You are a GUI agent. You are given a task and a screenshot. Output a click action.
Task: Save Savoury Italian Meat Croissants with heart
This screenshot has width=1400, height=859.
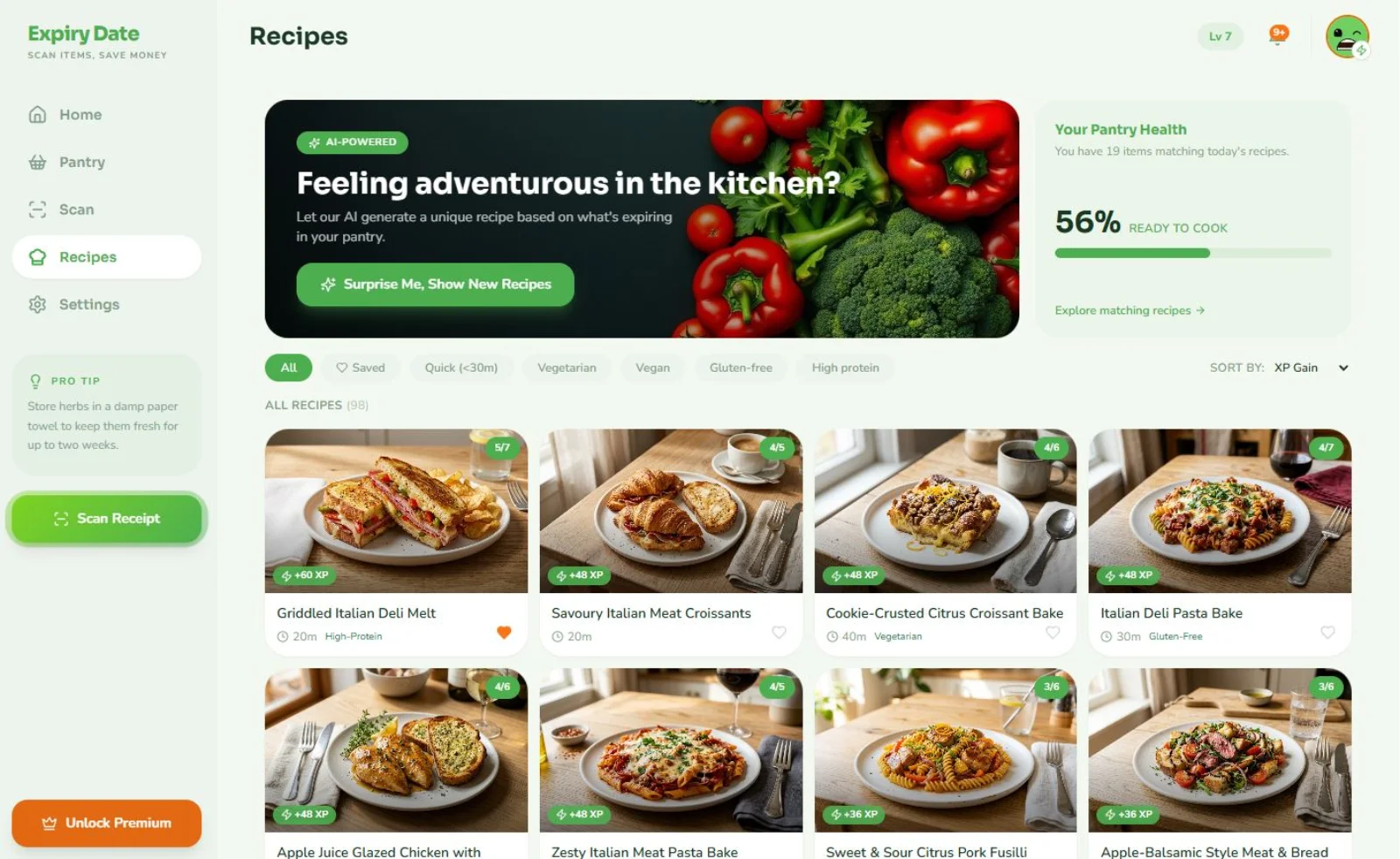coord(779,632)
